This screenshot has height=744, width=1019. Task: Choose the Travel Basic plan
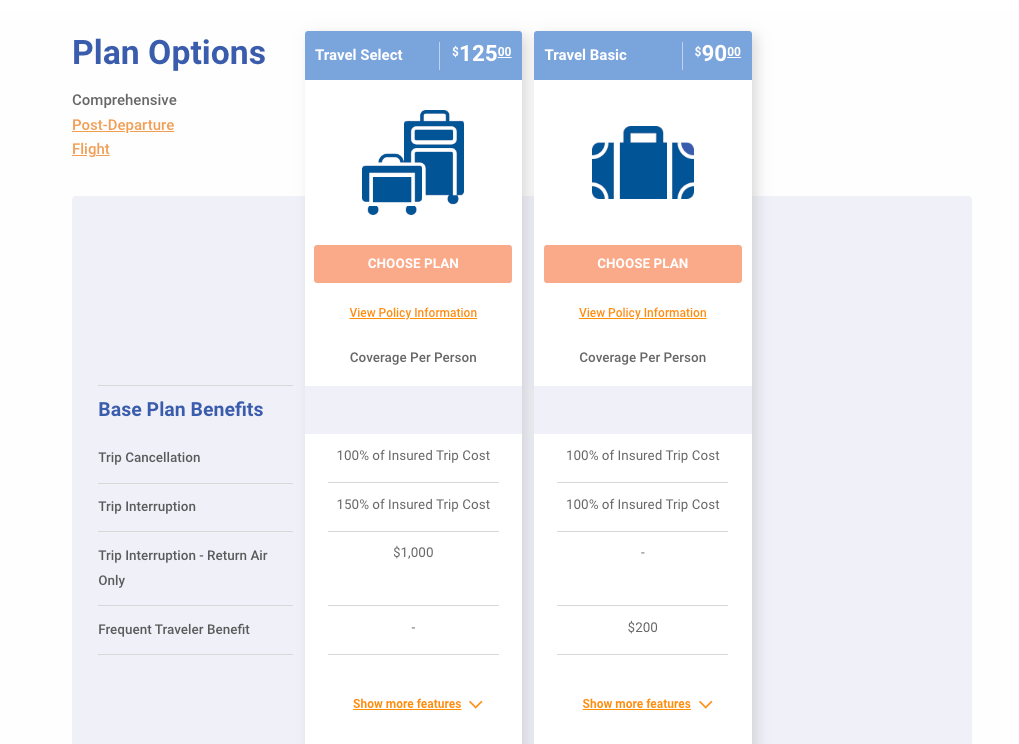(x=642, y=263)
